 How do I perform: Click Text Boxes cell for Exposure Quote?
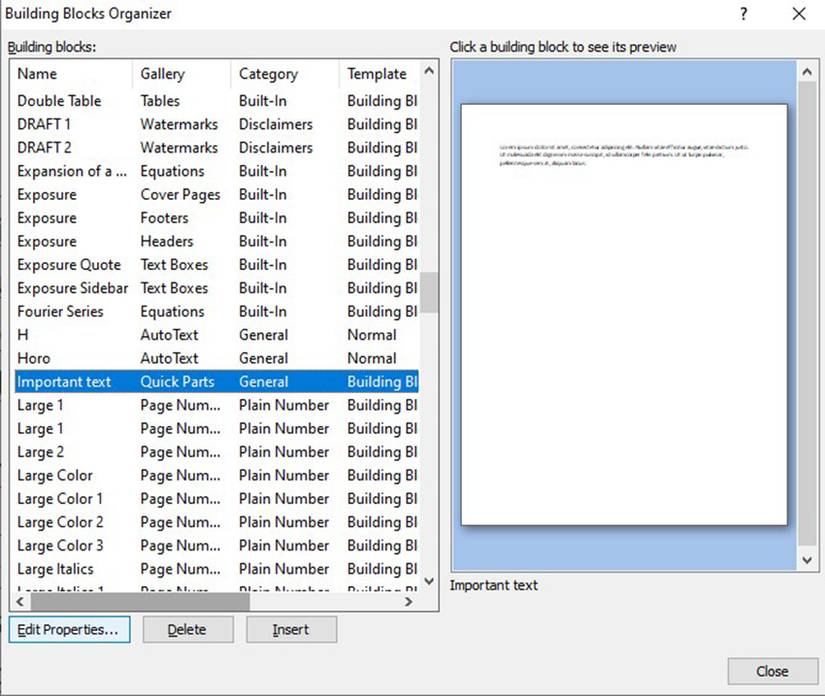tap(174, 265)
